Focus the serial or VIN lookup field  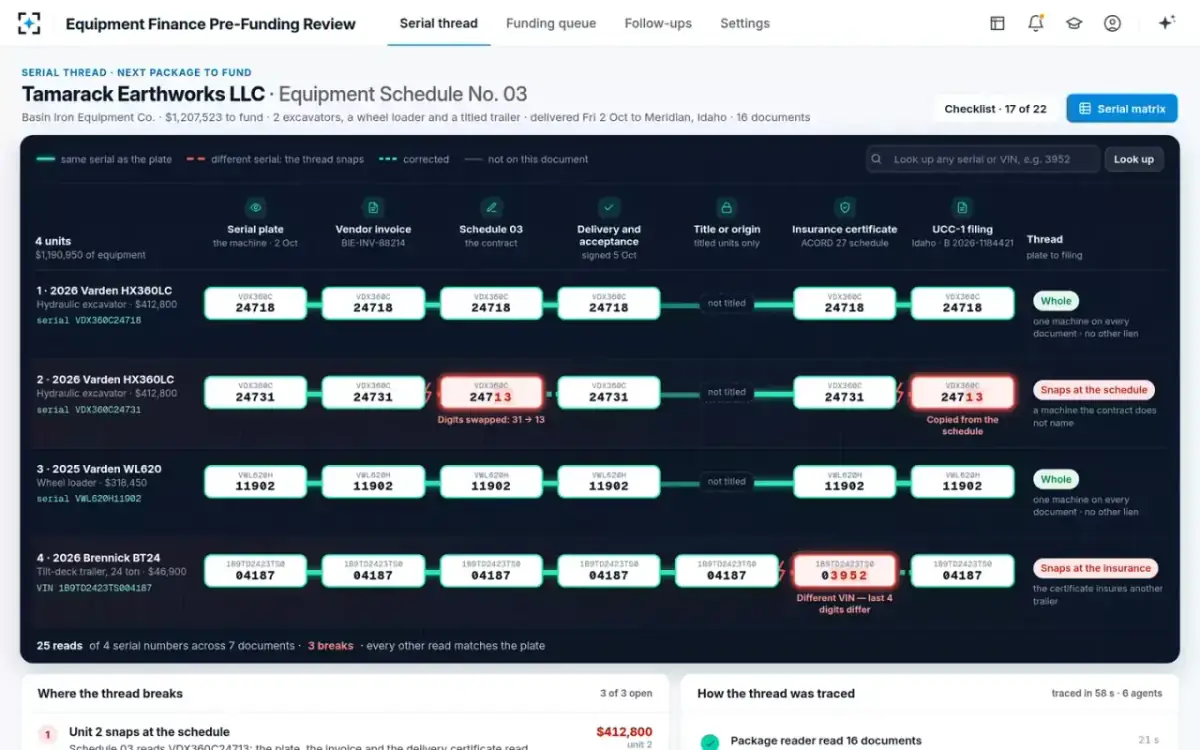click(x=982, y=159)
